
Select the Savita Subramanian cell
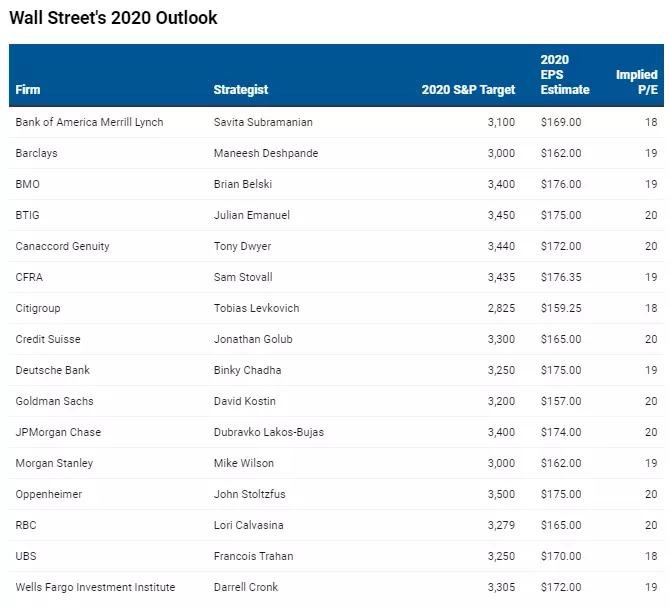pos(263,122)
